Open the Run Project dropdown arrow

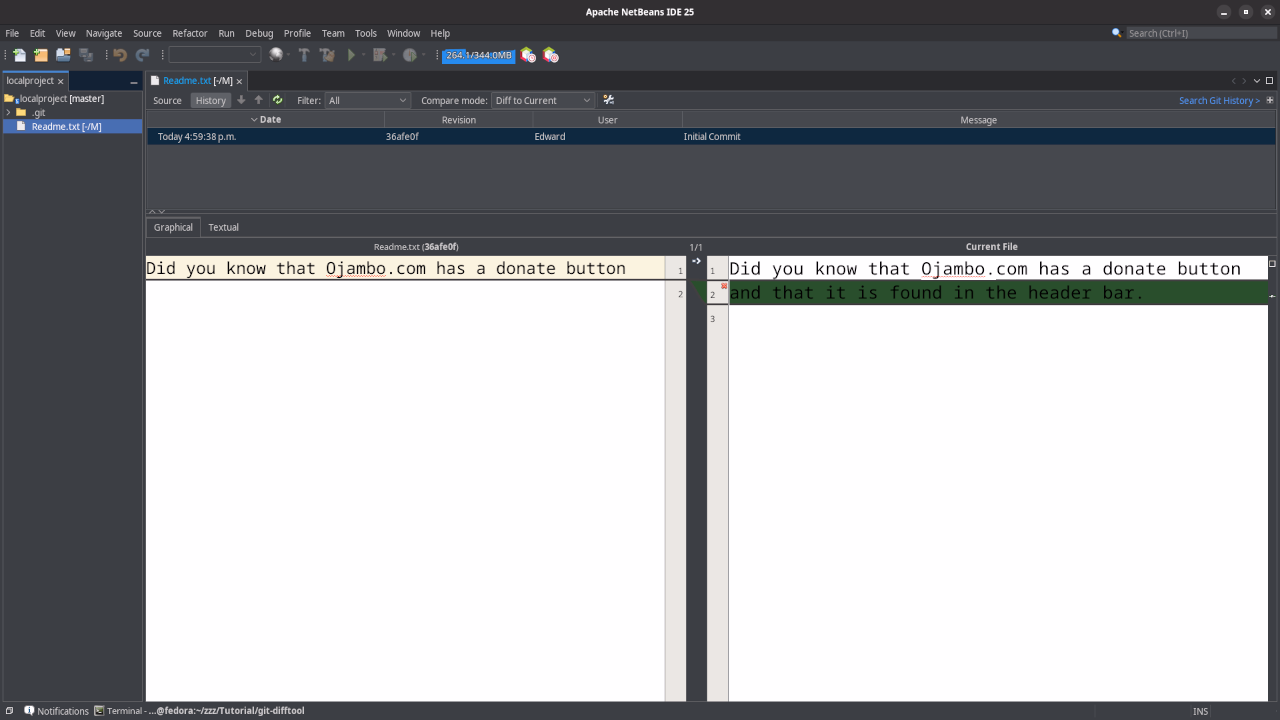coord(364,55)
